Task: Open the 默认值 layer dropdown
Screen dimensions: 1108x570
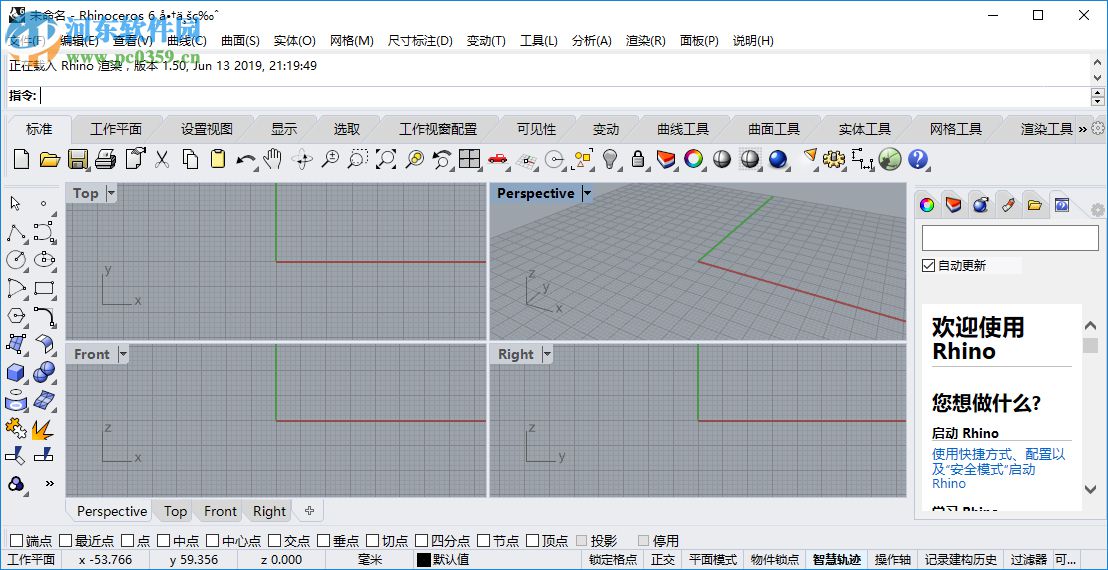Action: coord(449,560)
